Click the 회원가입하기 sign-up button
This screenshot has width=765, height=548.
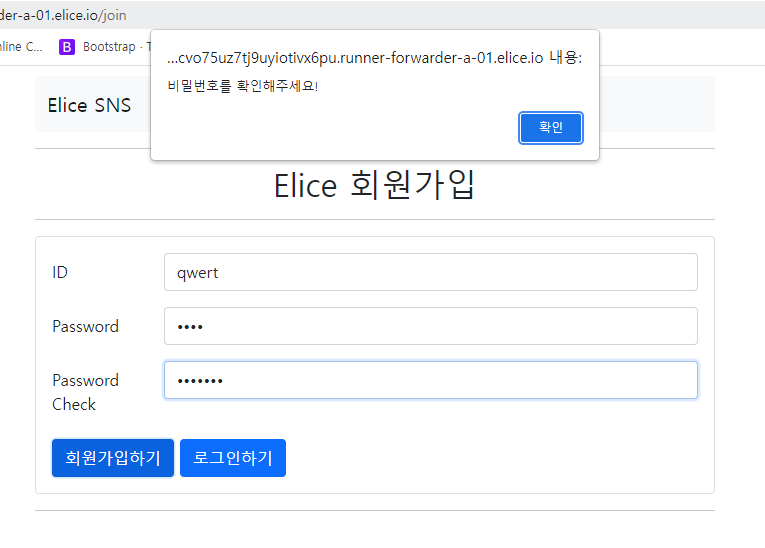coord(113,458)
